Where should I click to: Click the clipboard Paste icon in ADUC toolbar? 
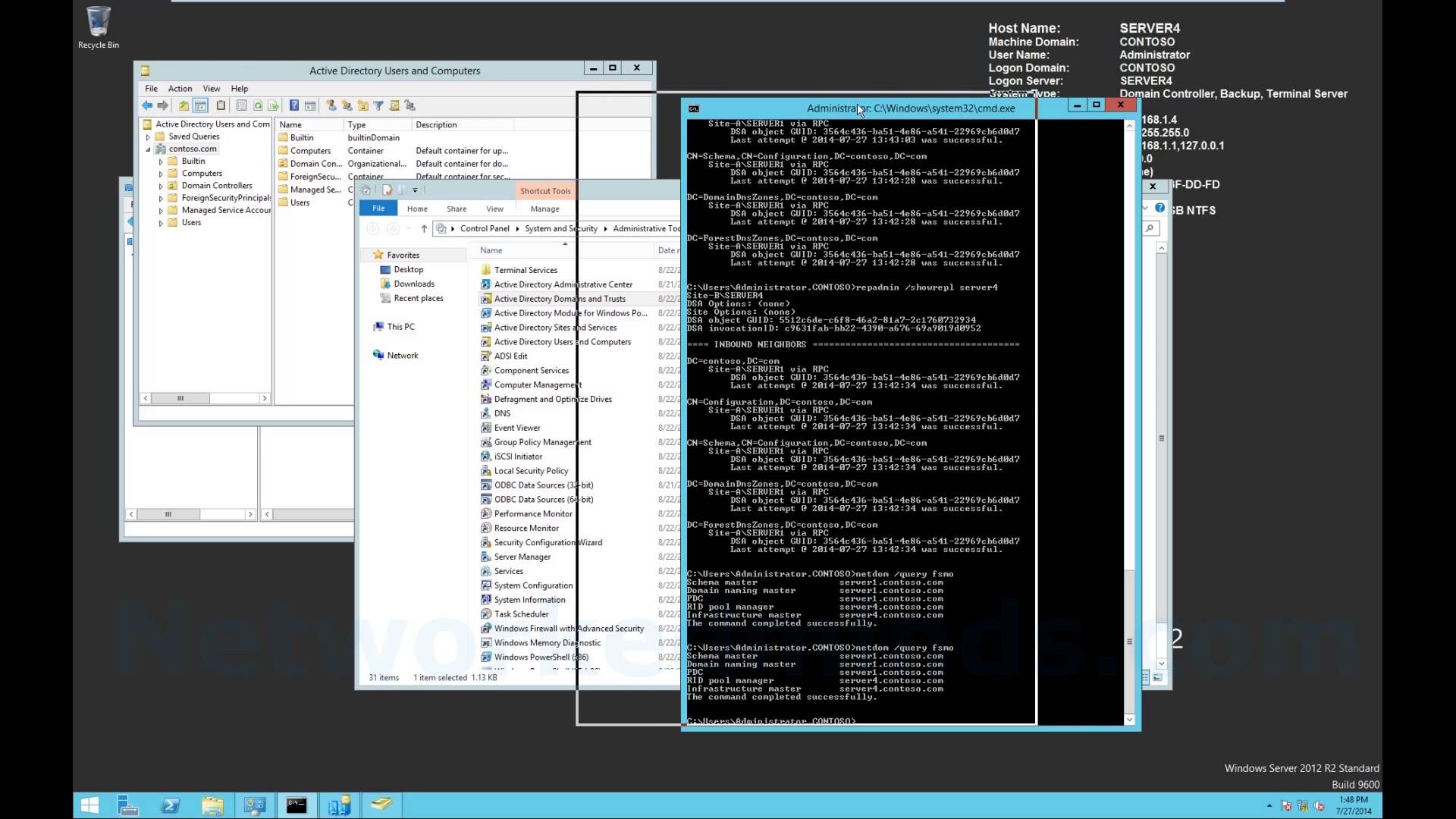point(221,105)
